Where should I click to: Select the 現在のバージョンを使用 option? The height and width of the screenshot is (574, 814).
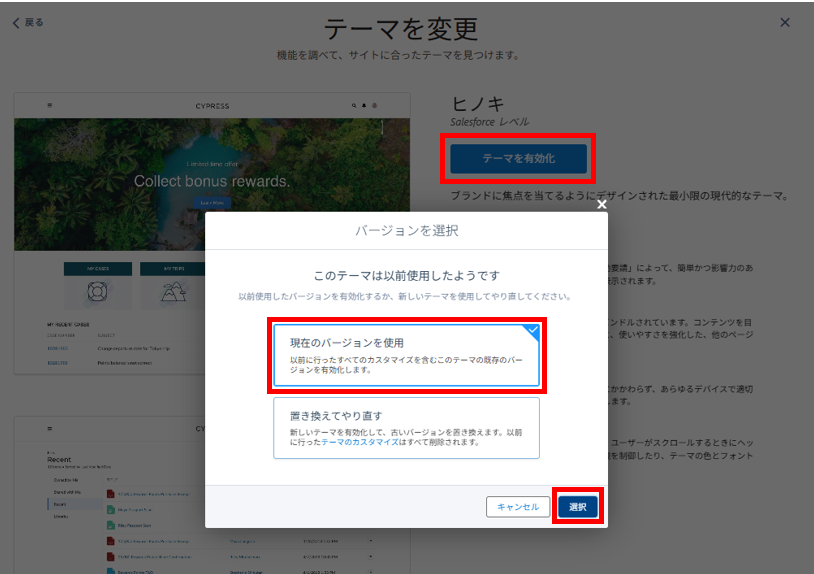pyautogui.click(x=406, y=355)
